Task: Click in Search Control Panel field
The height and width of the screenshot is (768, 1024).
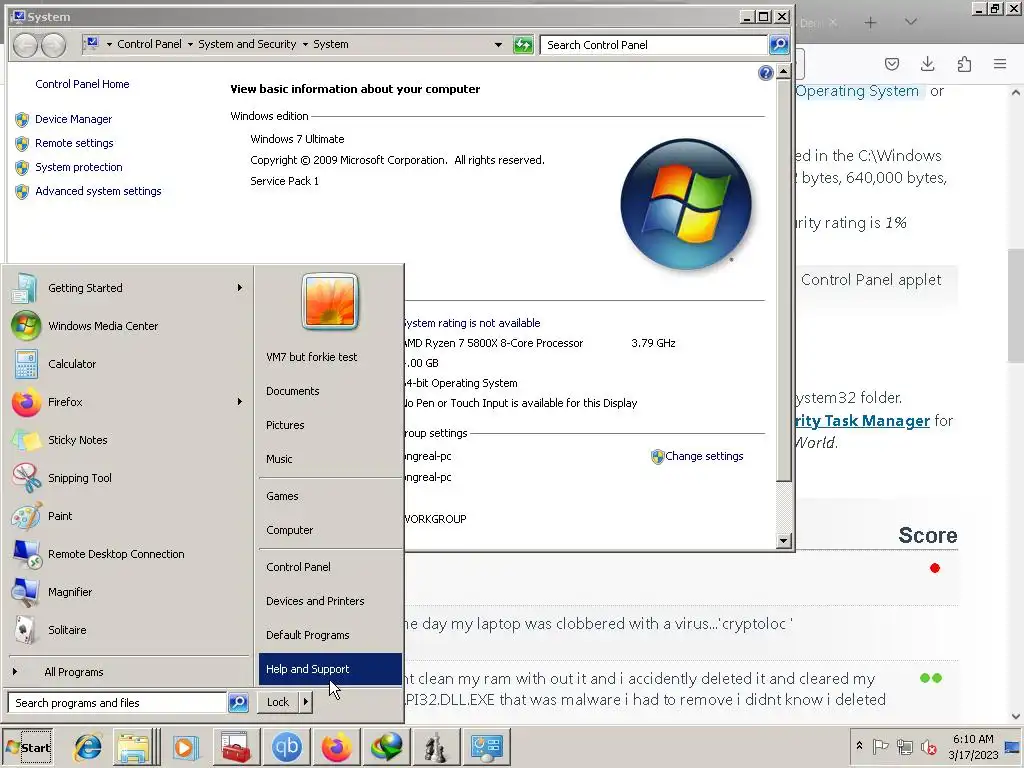Action: point(654,44)
